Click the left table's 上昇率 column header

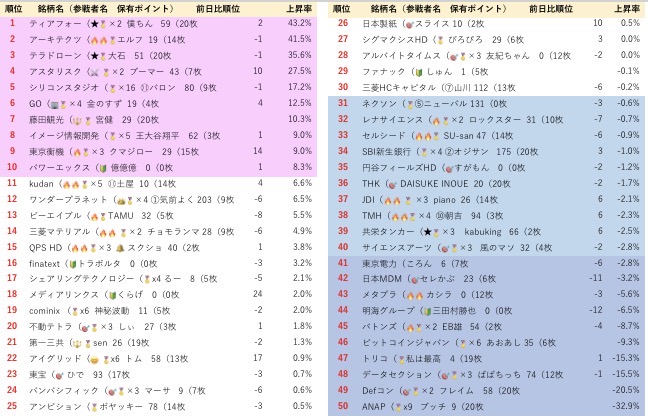pos(299,9)
